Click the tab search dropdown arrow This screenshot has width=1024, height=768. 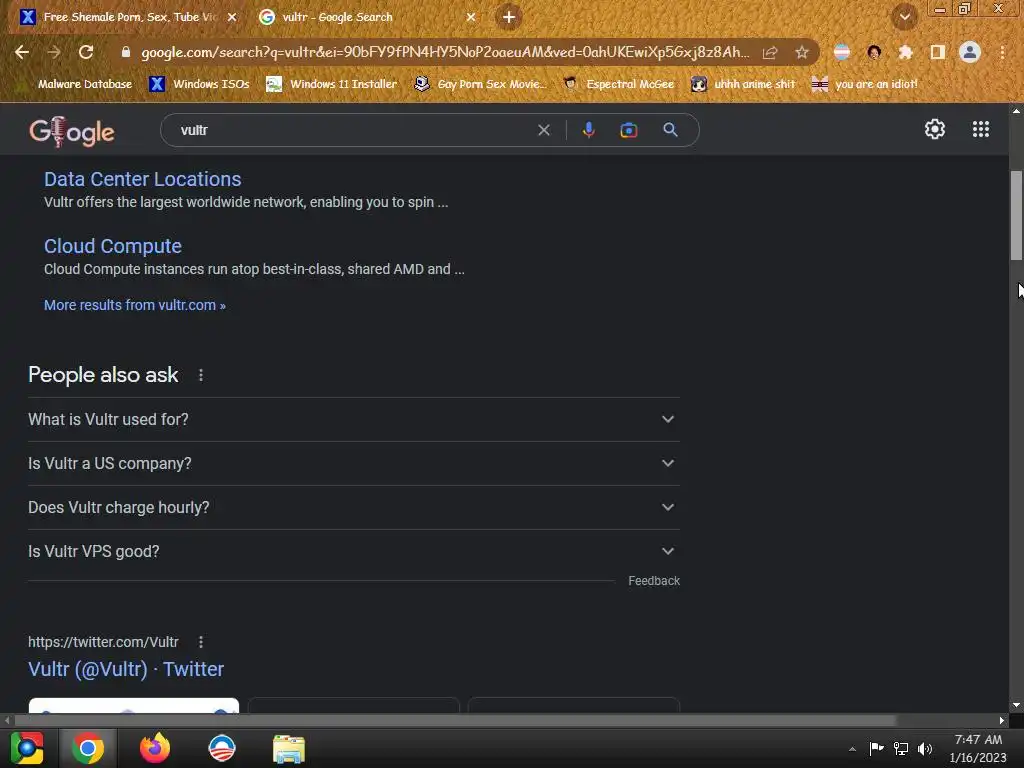pyautogui.click(x=904, y=17)
